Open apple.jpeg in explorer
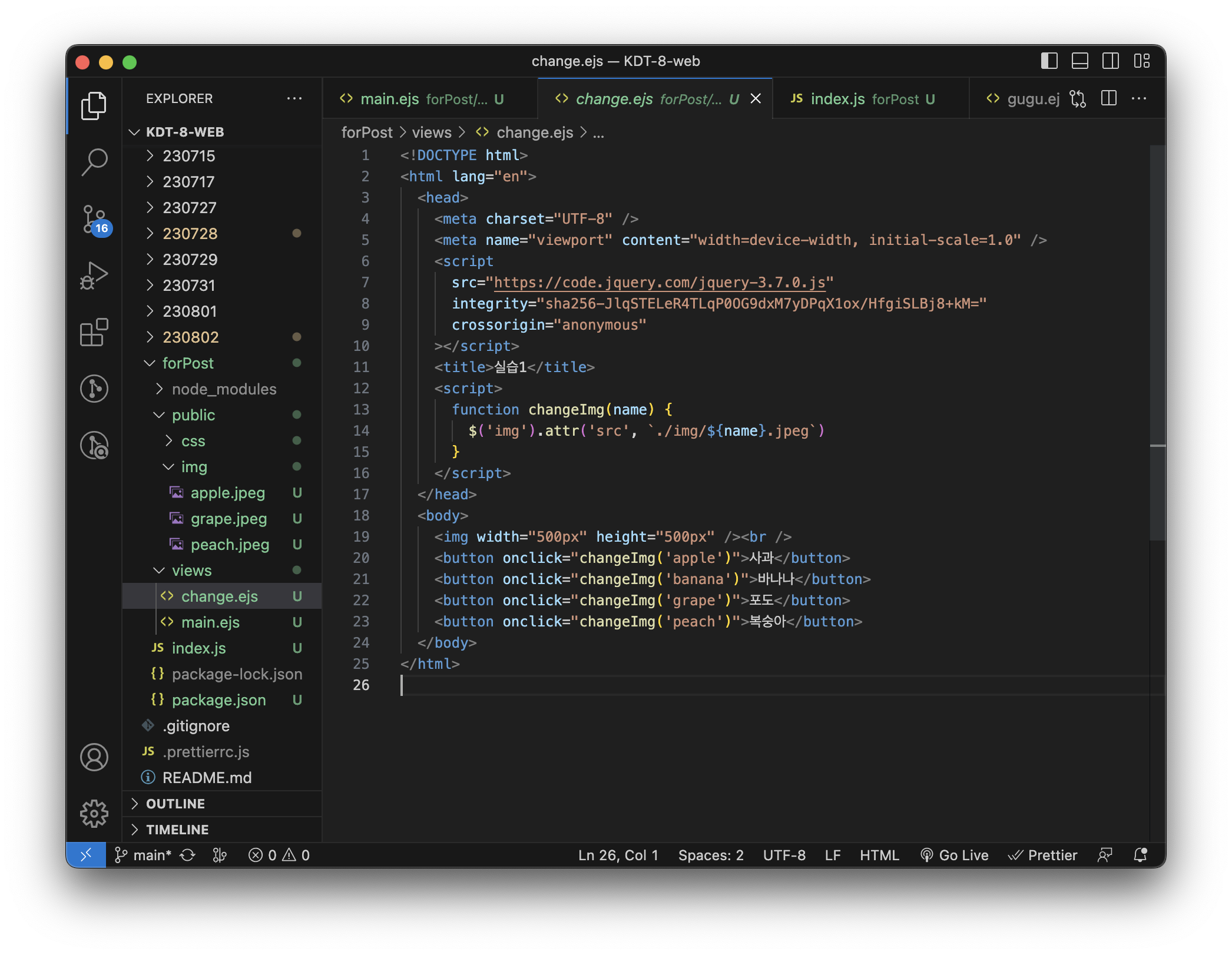1232x955 pixels. (x=221, y=493)
